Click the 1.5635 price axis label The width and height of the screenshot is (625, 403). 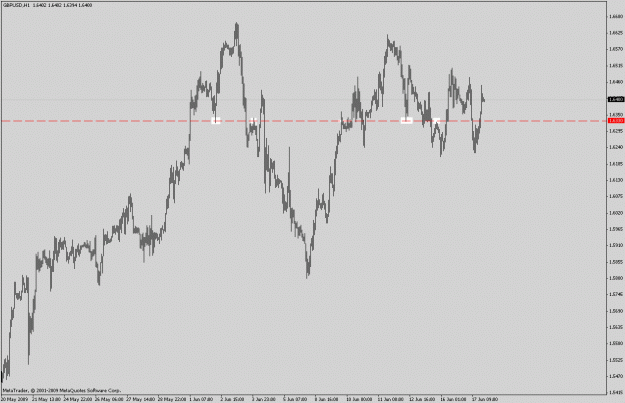616,327
